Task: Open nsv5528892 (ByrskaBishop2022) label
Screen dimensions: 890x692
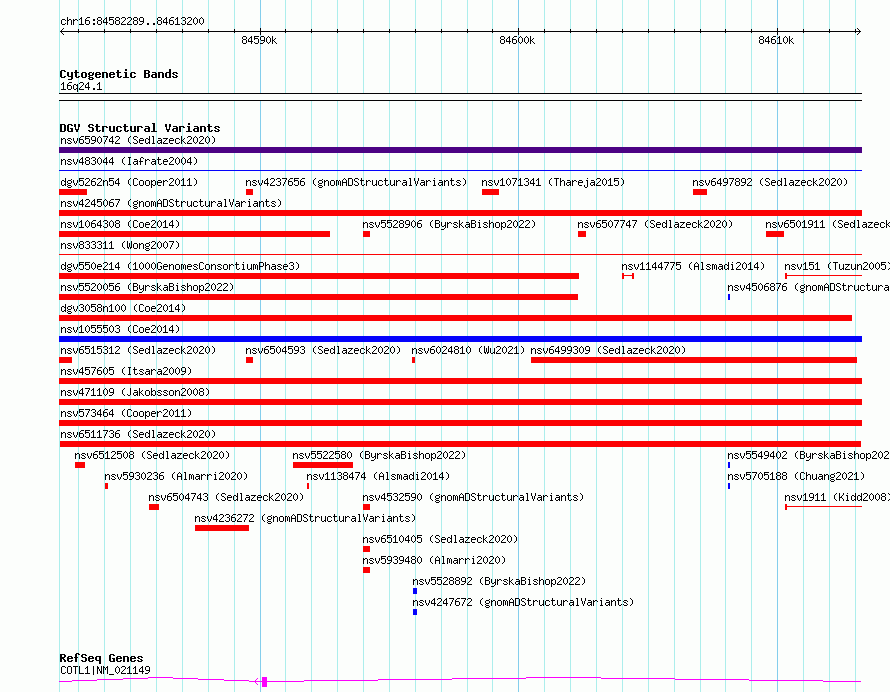Action: point(499,581)
